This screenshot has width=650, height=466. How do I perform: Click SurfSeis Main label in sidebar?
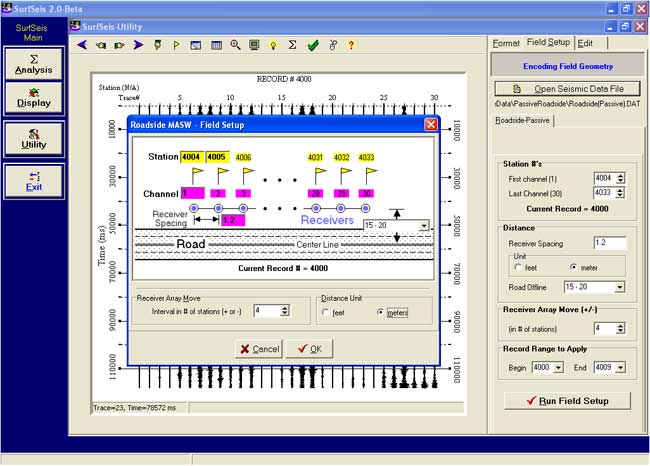click(32, 33)
